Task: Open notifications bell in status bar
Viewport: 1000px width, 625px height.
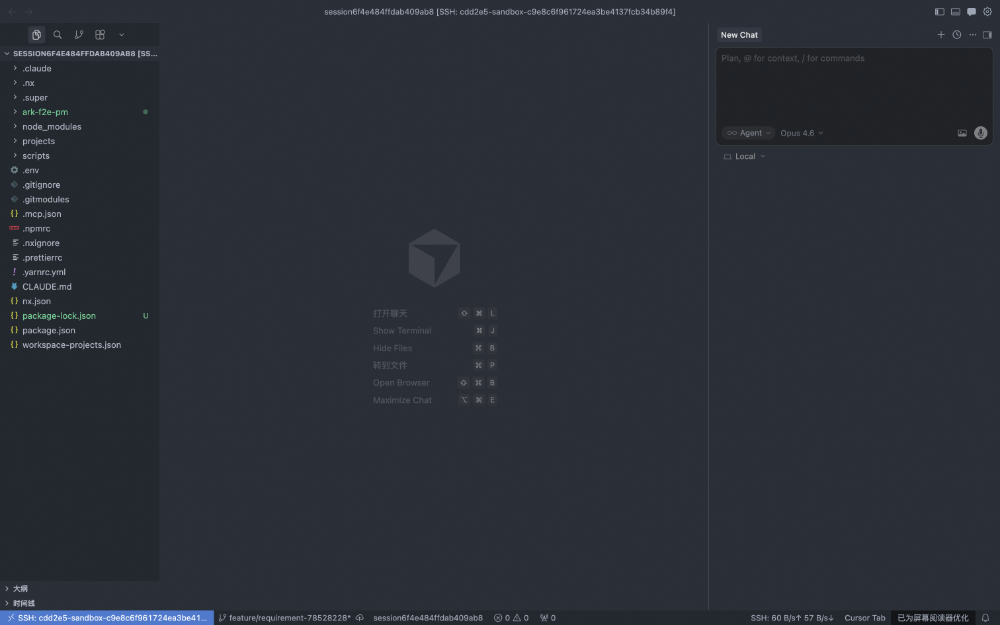Action: 985,617
